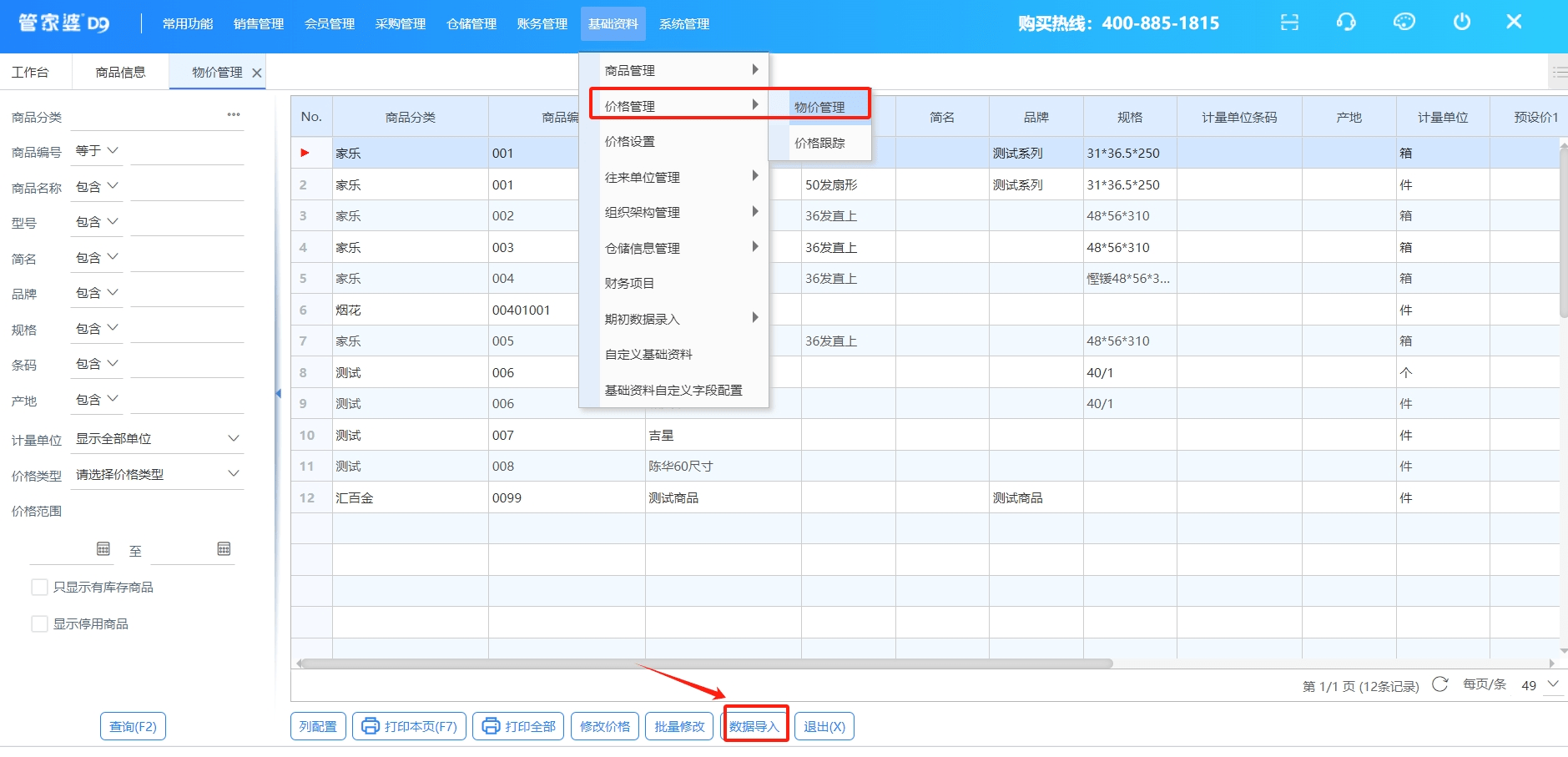Switch to the 商品信息 tab

[x=120, y=73]
